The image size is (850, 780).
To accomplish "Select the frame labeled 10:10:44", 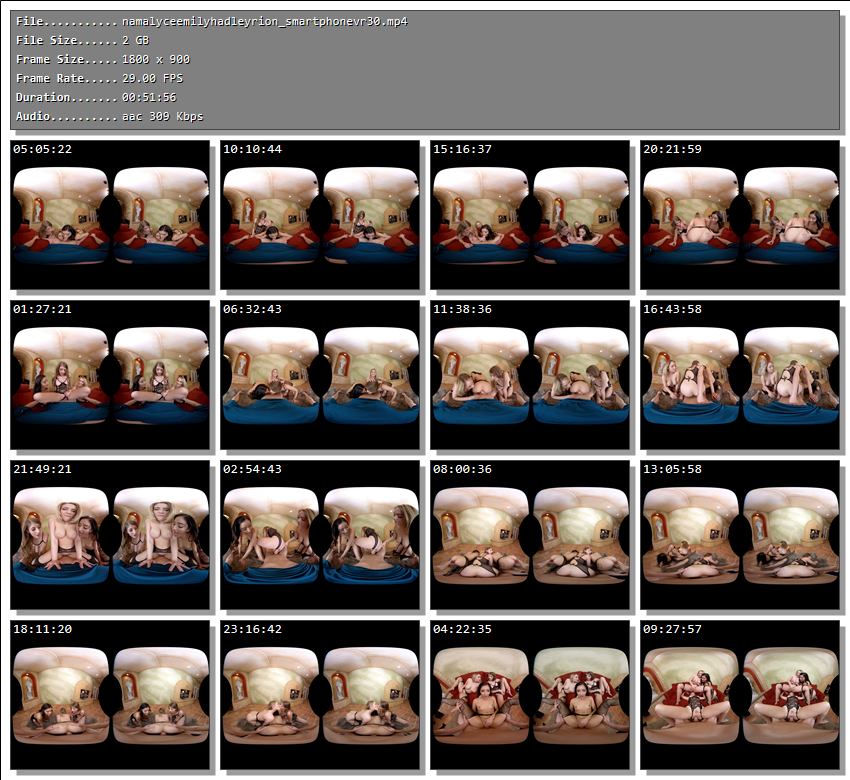I will pos(320,215).
